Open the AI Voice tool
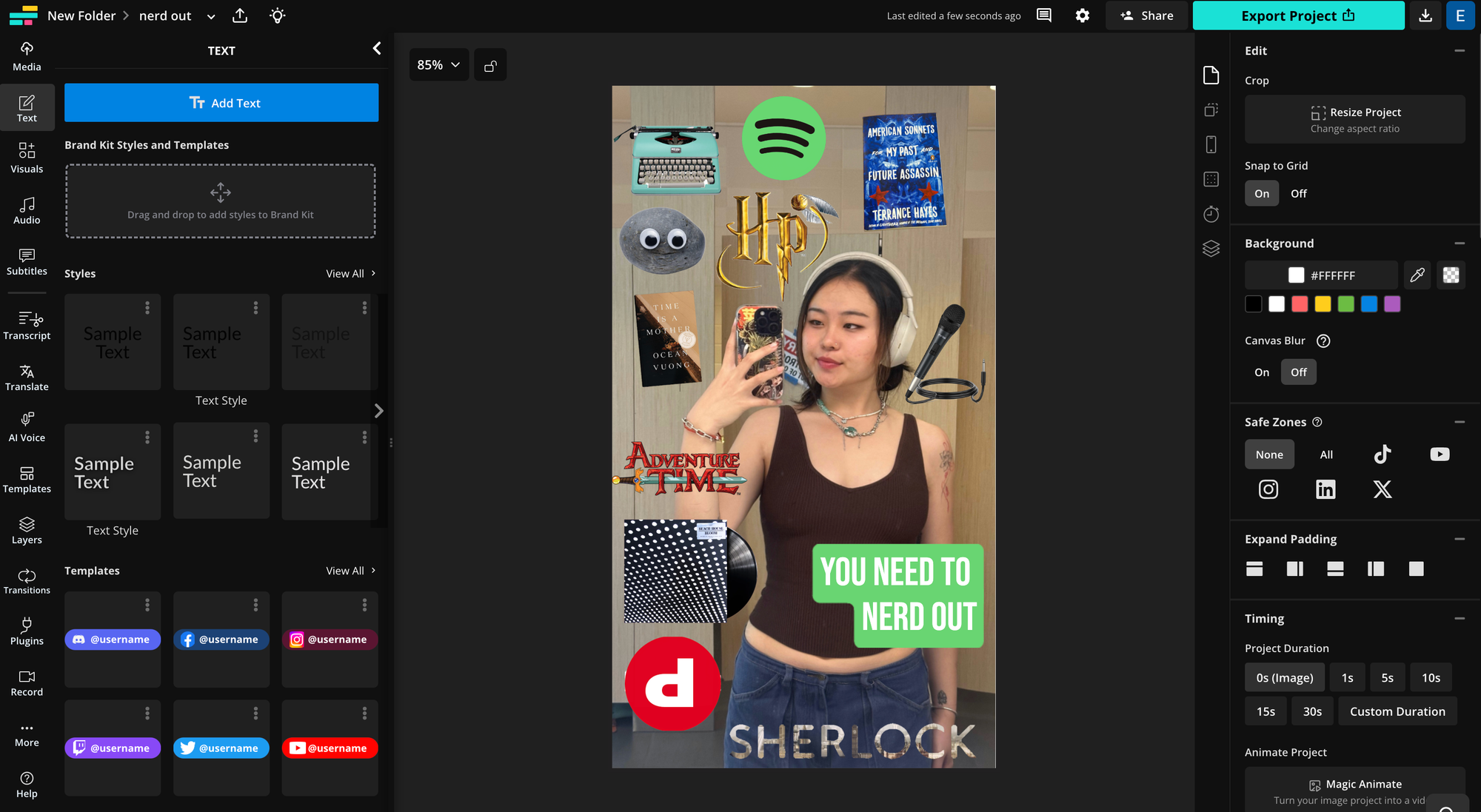 point(27,428)
